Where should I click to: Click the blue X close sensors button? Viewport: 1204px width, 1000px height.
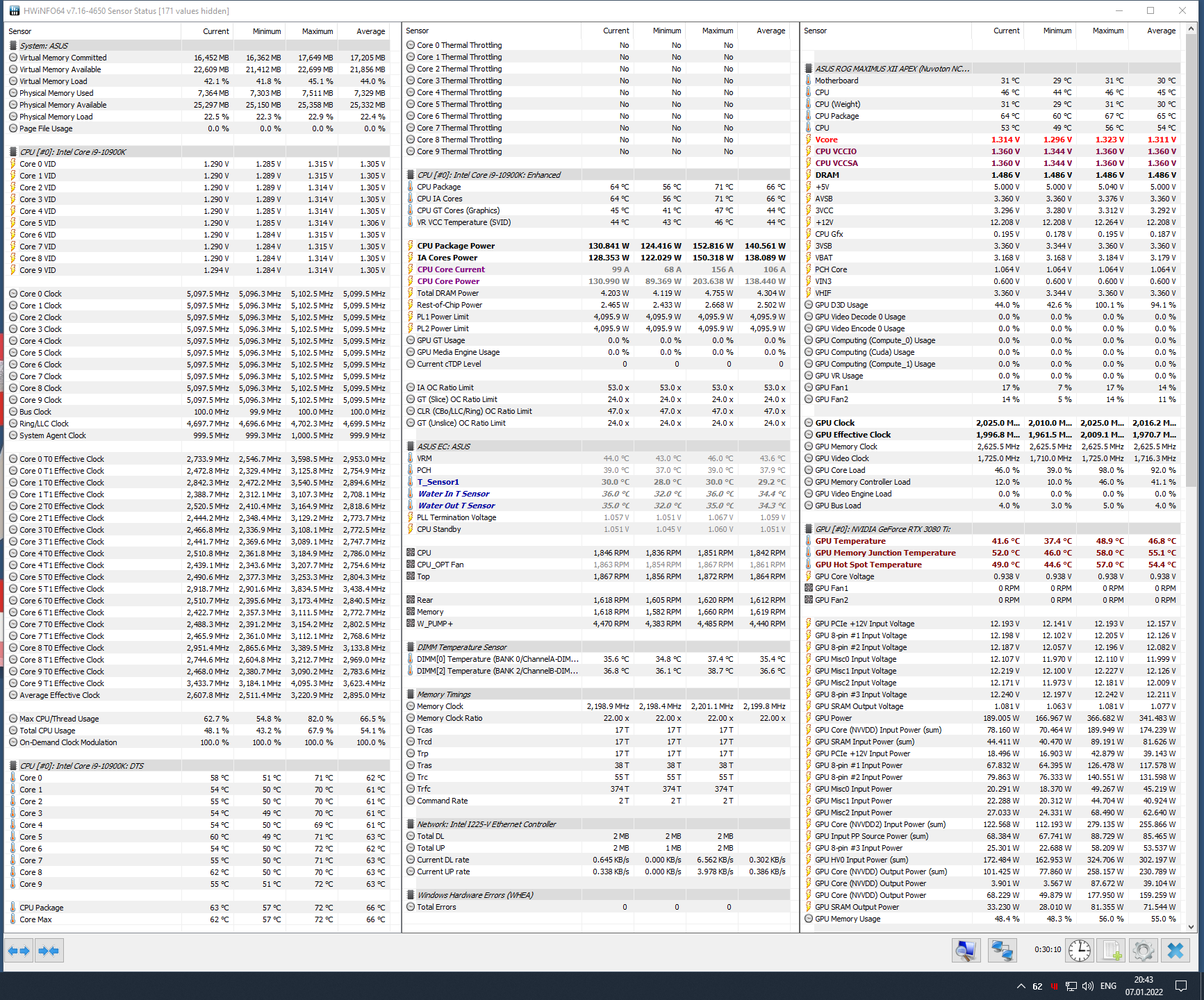click(x=1176, y=951)
